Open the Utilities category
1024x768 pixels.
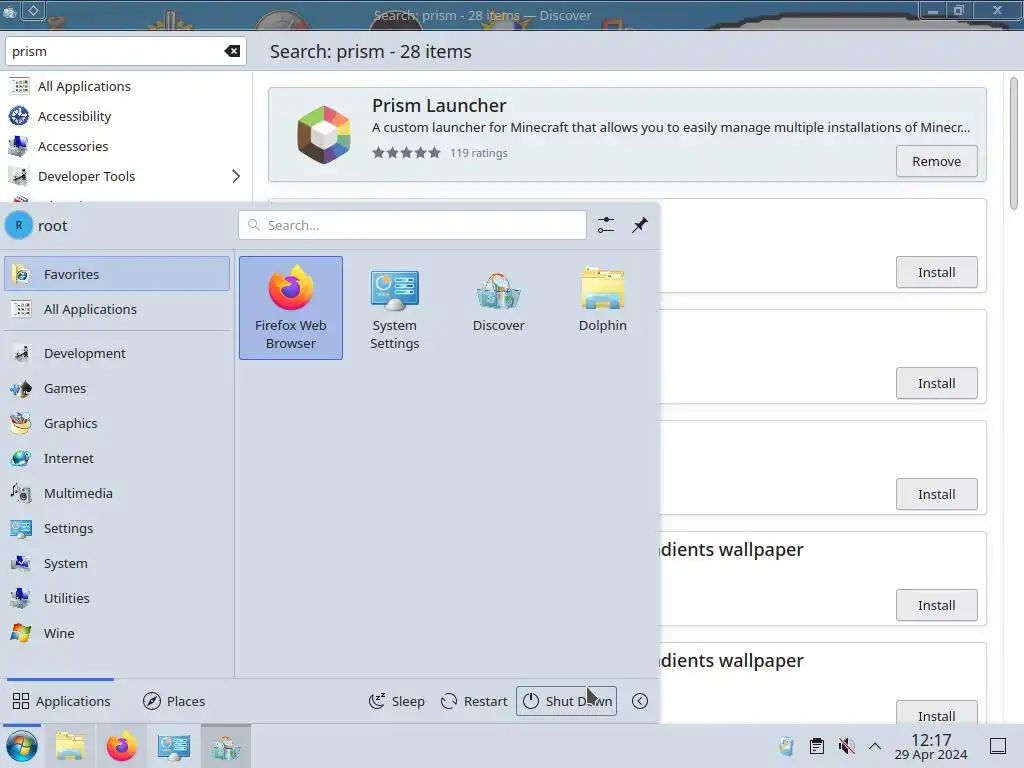coord(117,598)
